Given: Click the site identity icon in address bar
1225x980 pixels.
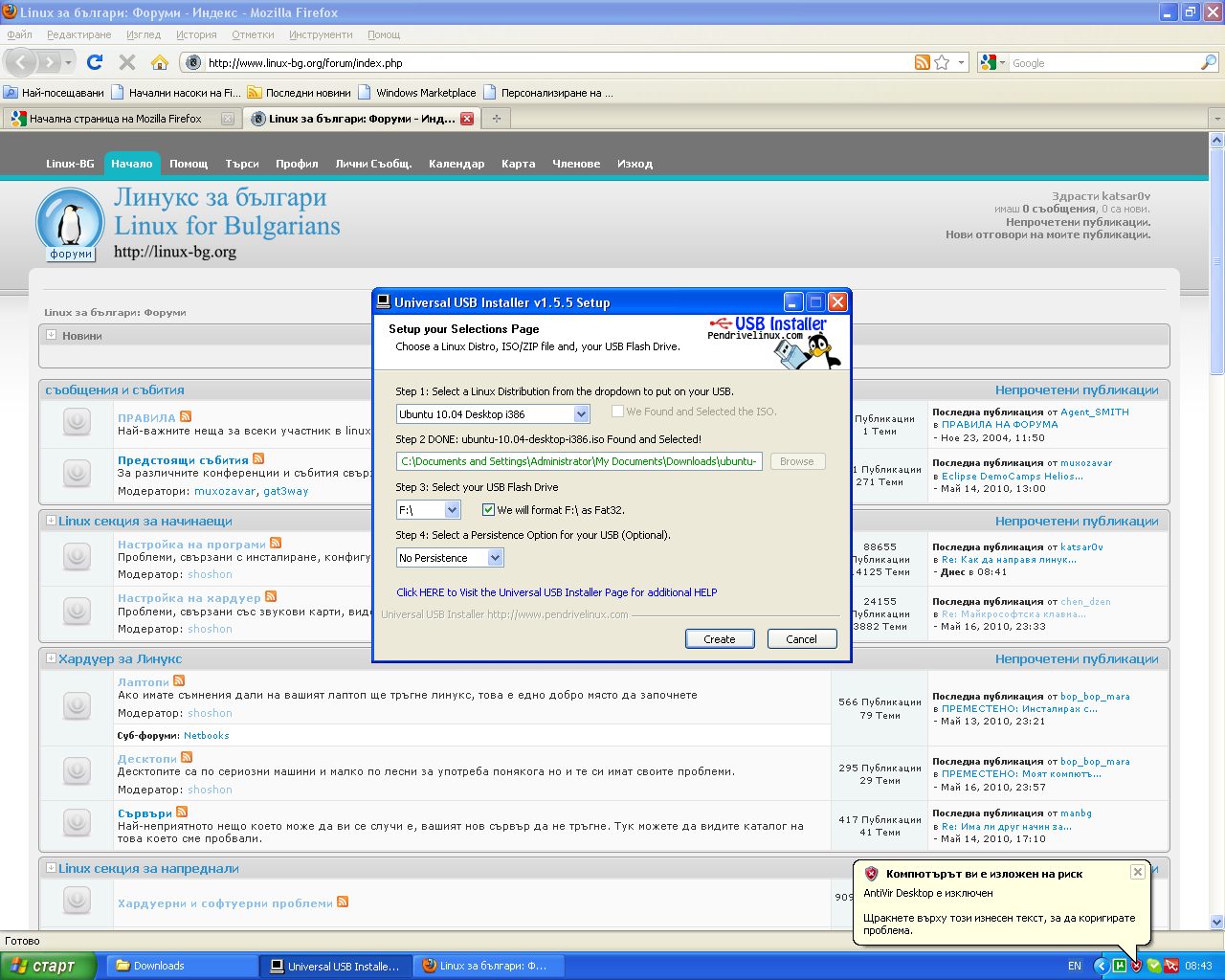Looking at the screenshot, I should [193, 62].
